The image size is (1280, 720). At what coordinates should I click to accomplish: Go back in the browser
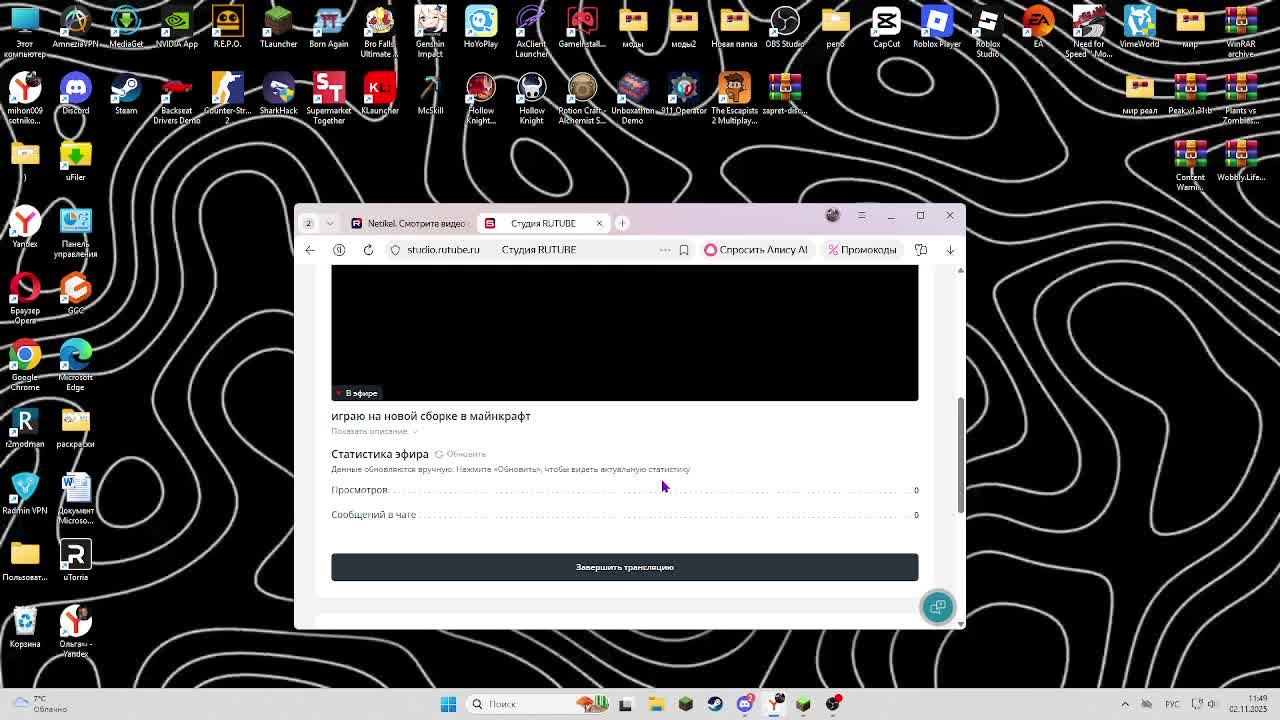310,250
